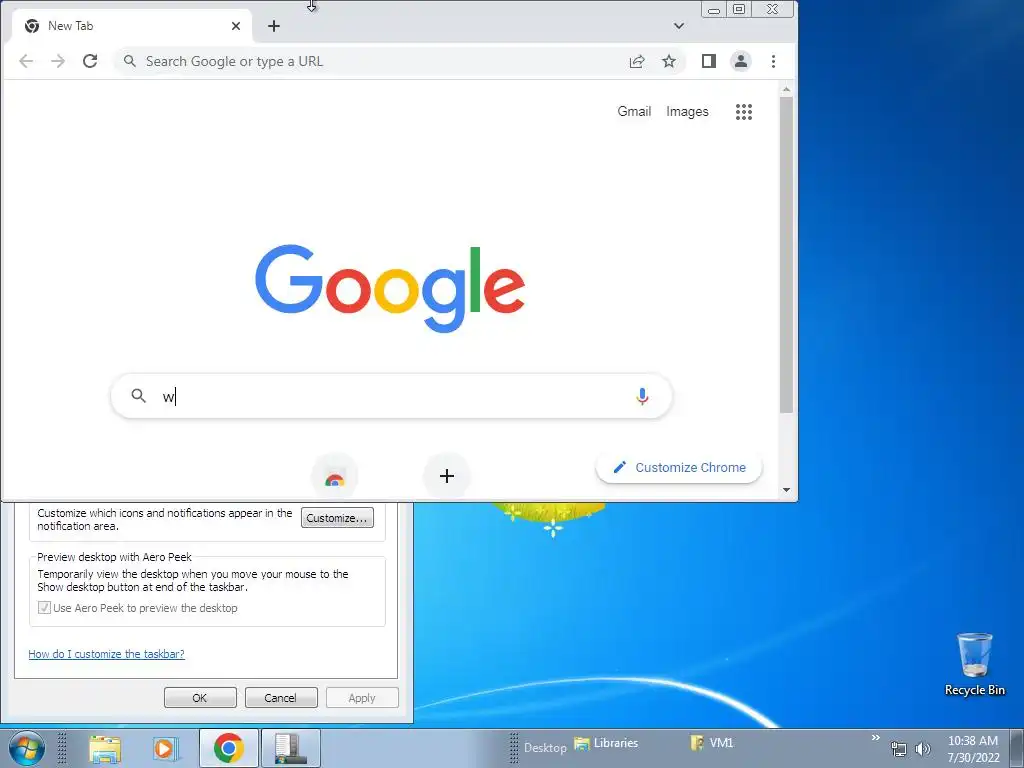Screen dimensions: 1024x768
Task: Open the volume speaker tray icon
Action: (x=922, y=749)
